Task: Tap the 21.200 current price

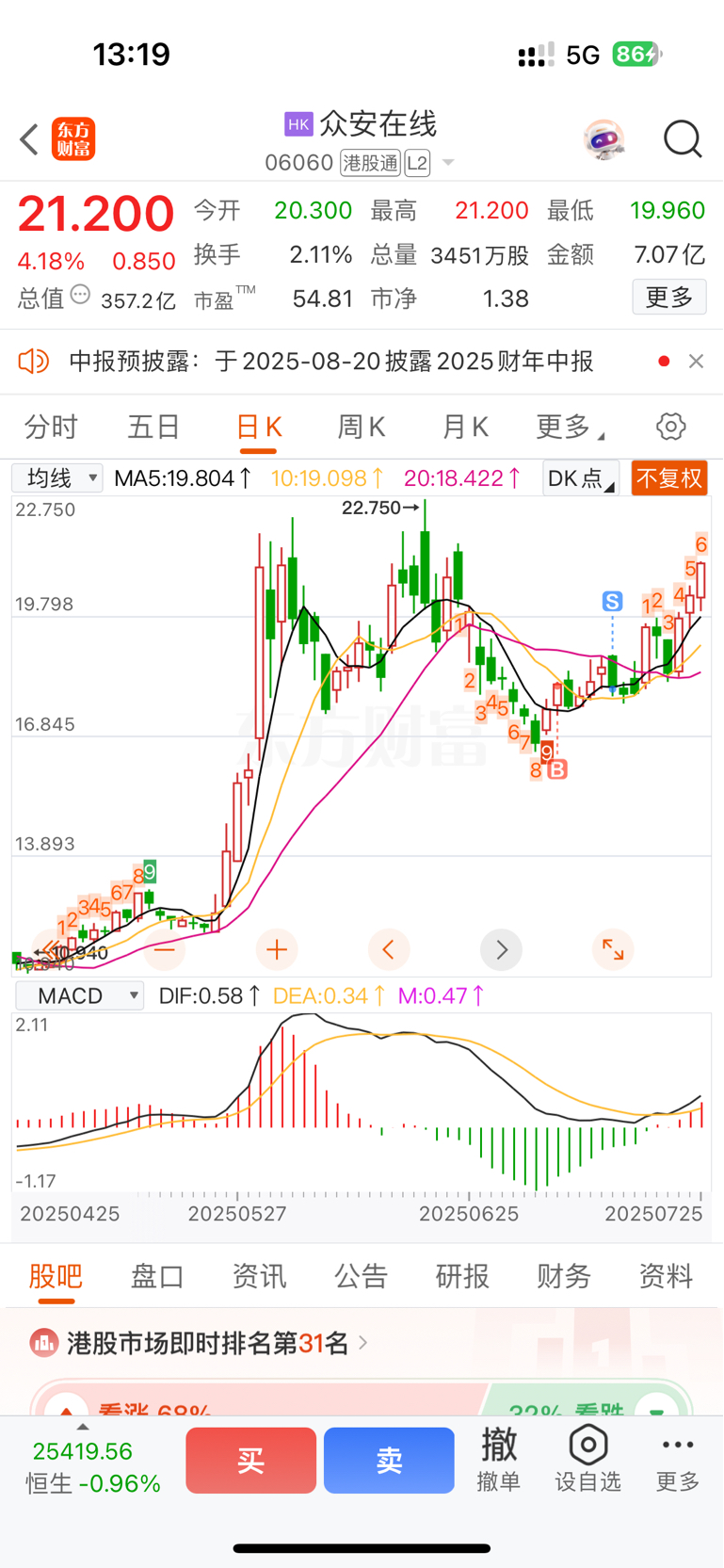Action: [x=96, y=214]
